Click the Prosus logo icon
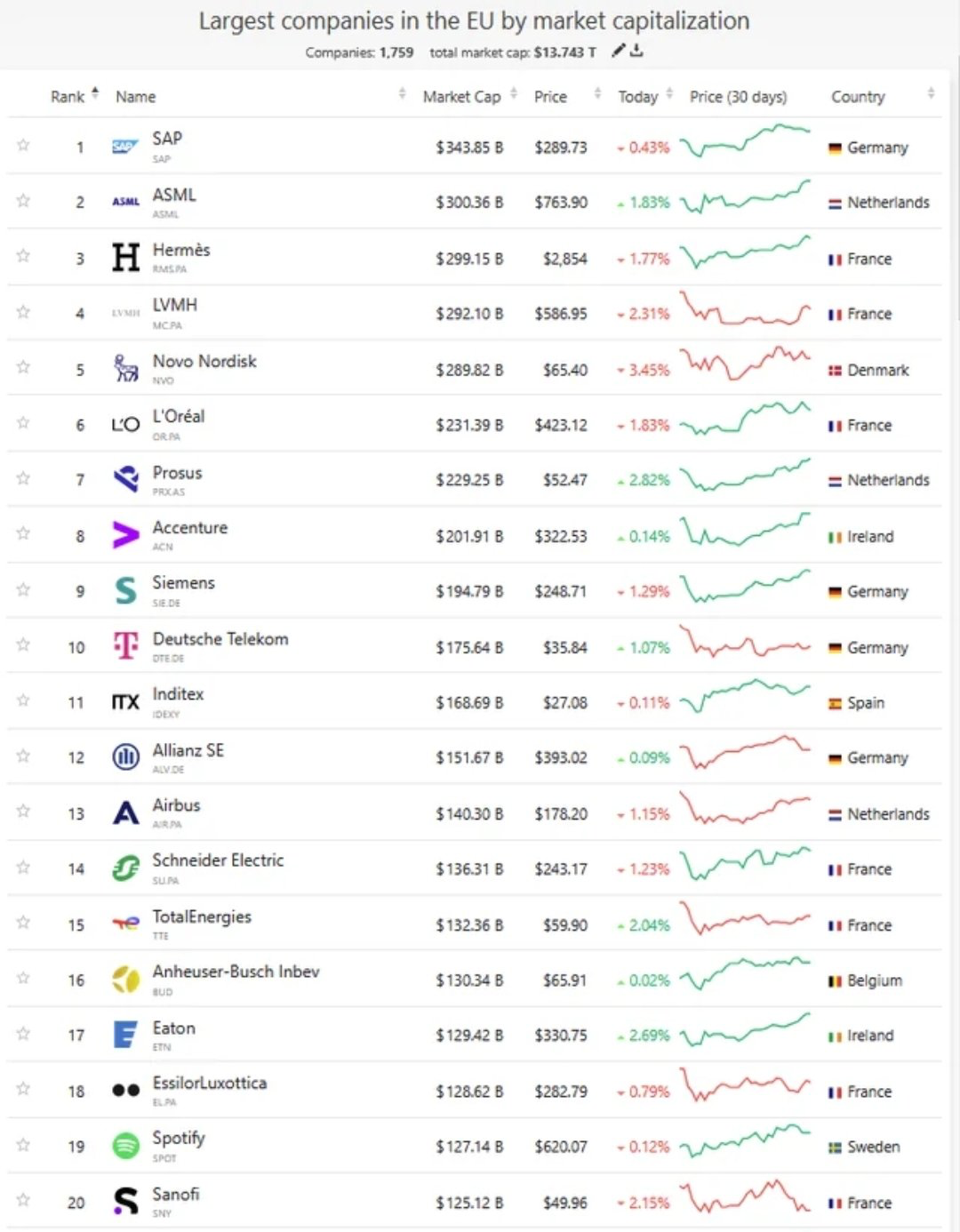 (x=126, y=479)
